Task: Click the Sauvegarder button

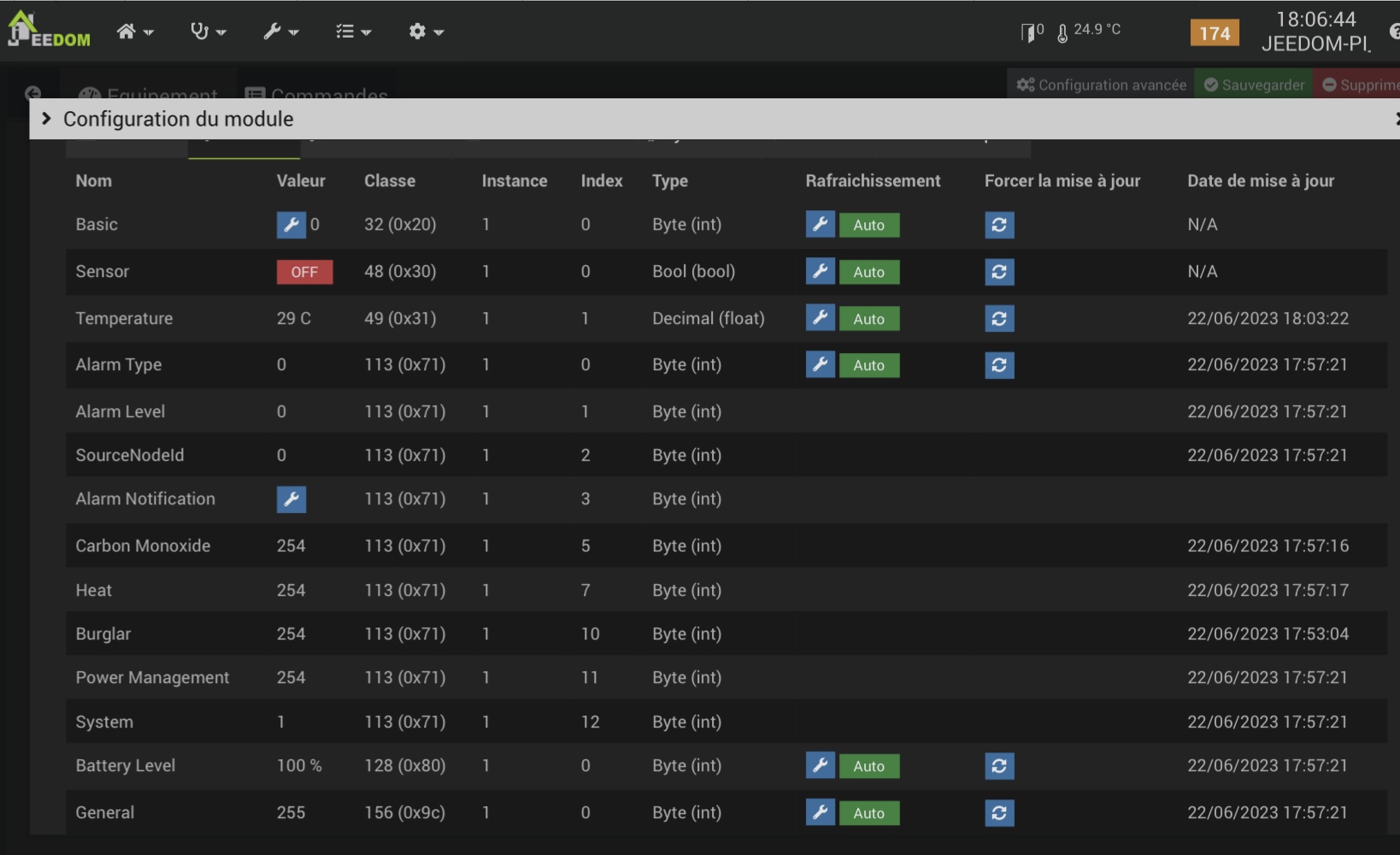Action: (x=1254, y=85)
